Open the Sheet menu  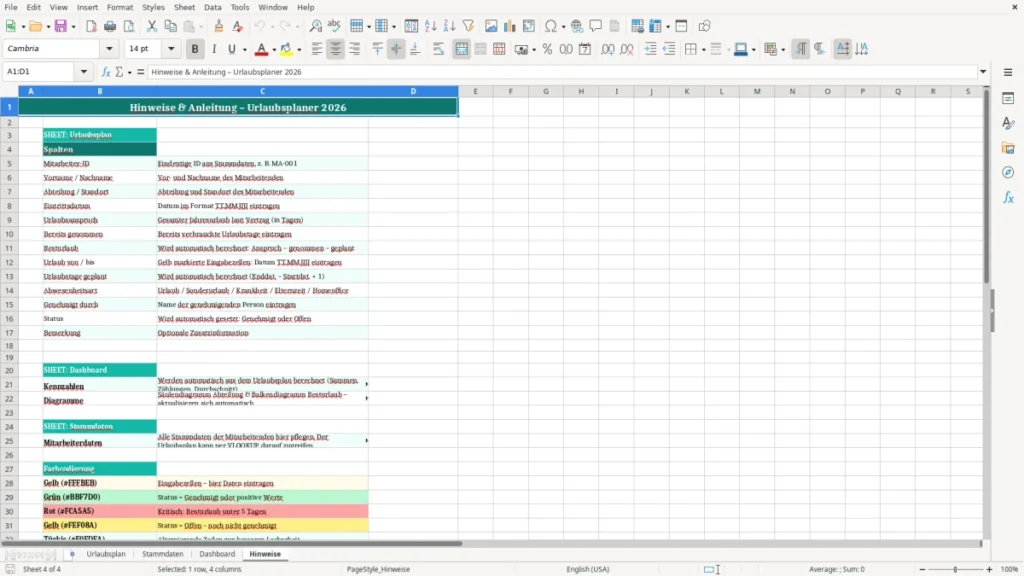coord(184,7)
